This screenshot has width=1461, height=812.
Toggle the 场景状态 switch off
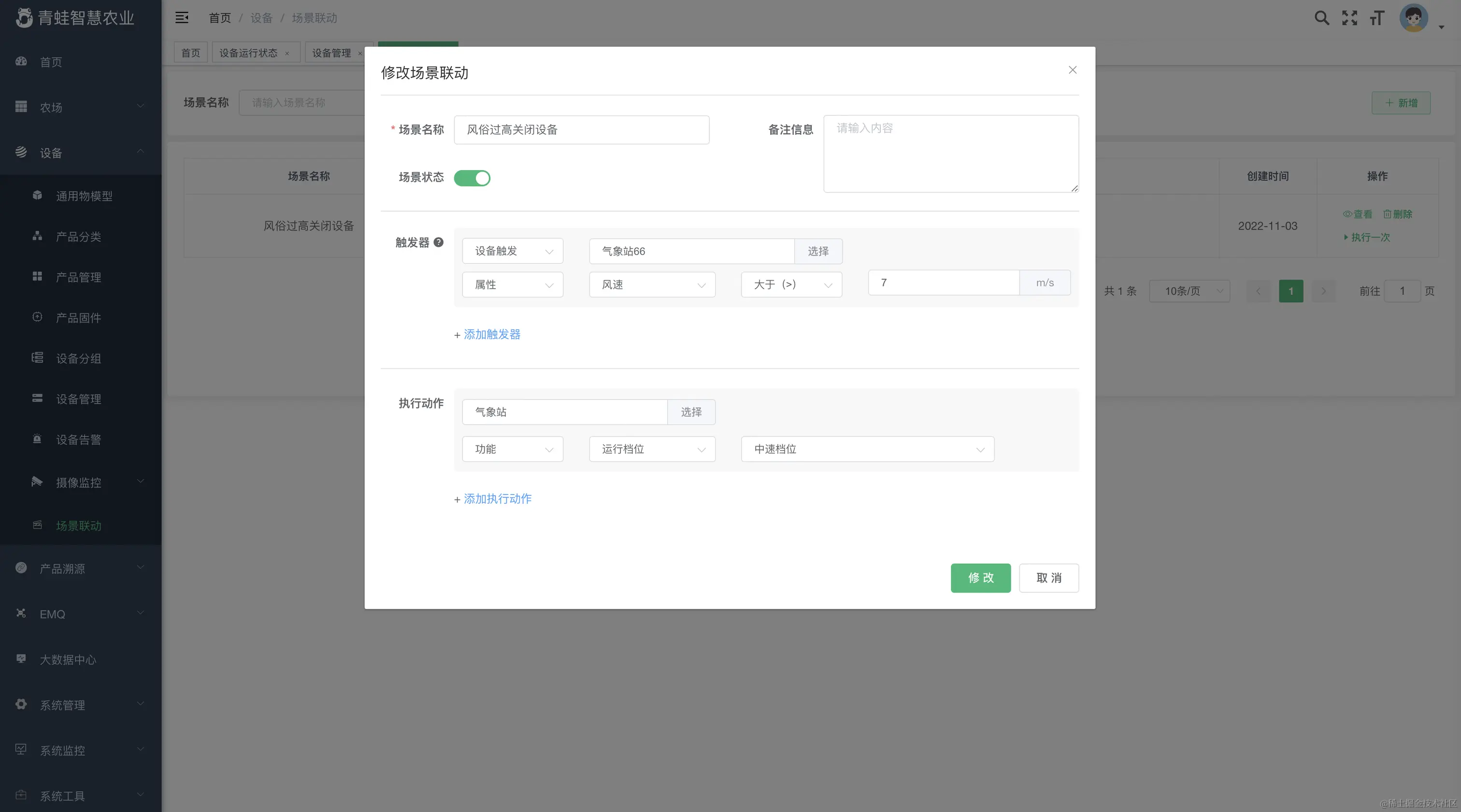click(473, 178)
